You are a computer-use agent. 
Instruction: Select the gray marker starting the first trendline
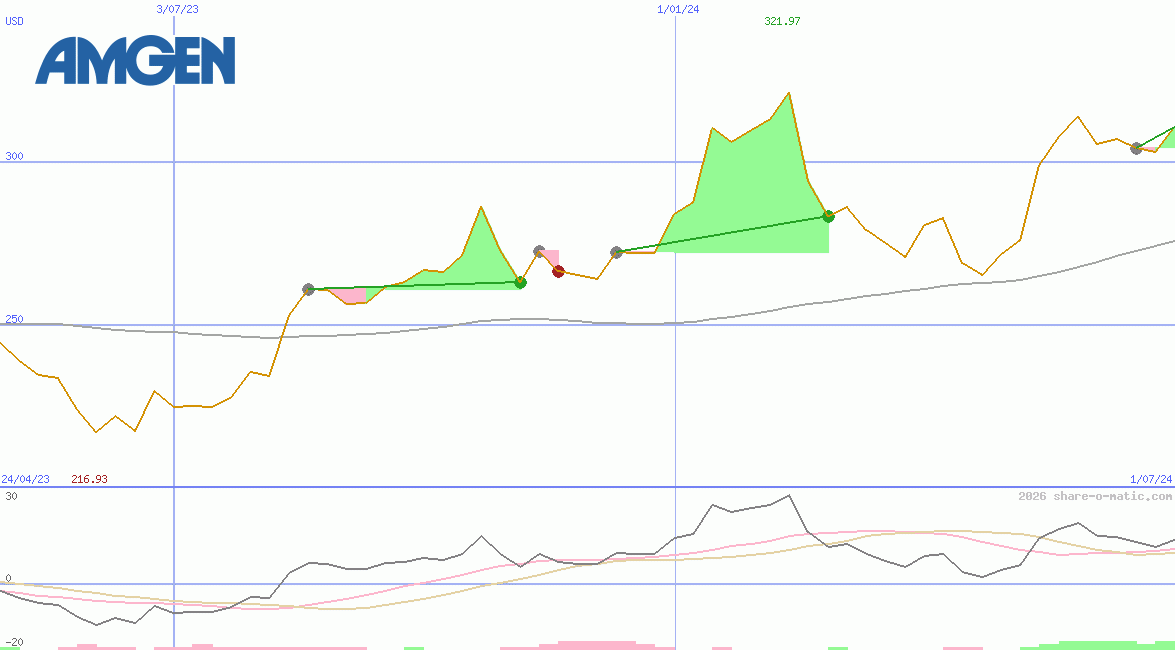tap(309, 288)
